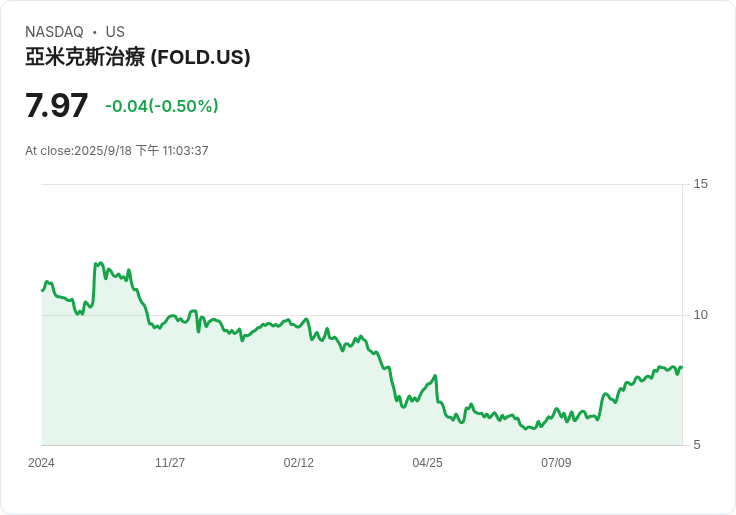Select the 02/12 x-axis date label
Screen dimensions: 736x515
coord(299,463)
